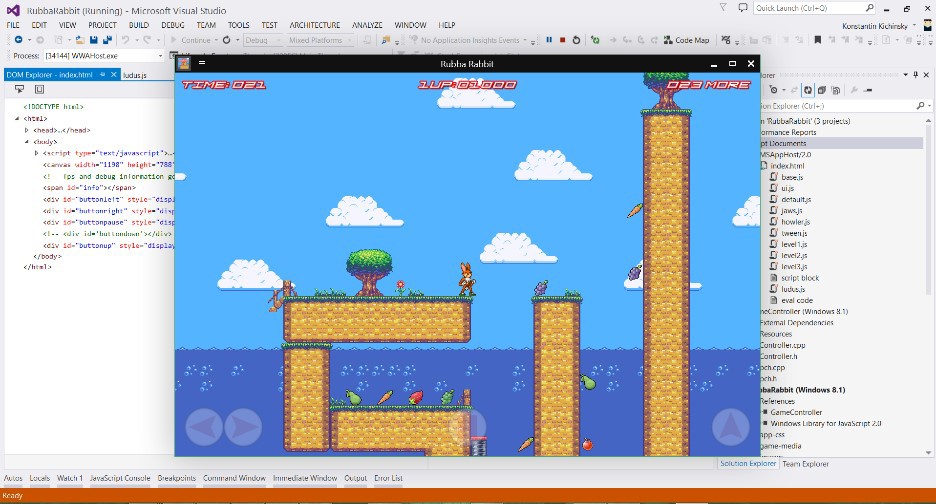Select the canvas element line in DOM Explorer
The height and width of the screenshot is (504, 936).
[108, 164]
